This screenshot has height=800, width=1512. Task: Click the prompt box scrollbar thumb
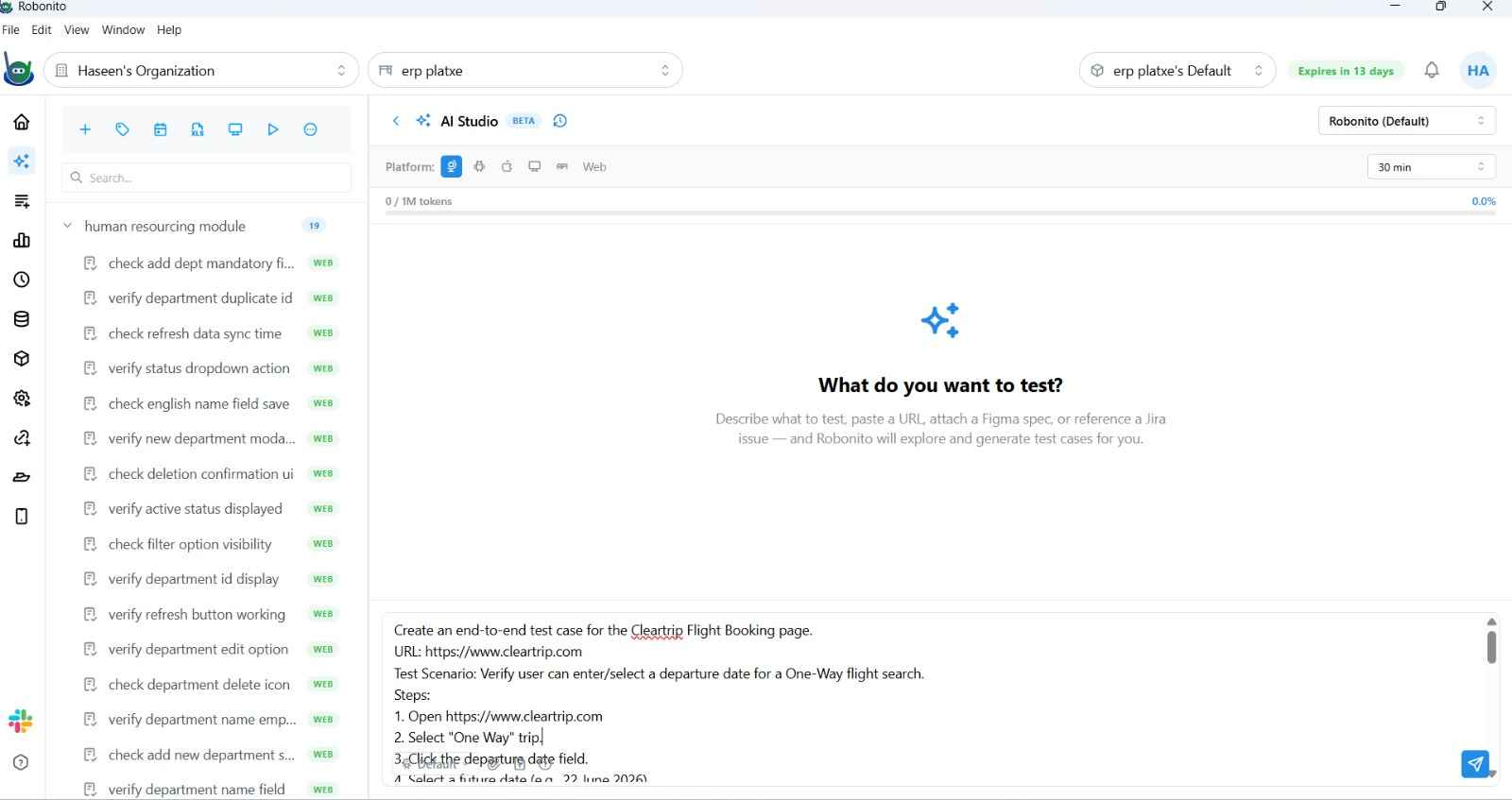[1491, 647]
